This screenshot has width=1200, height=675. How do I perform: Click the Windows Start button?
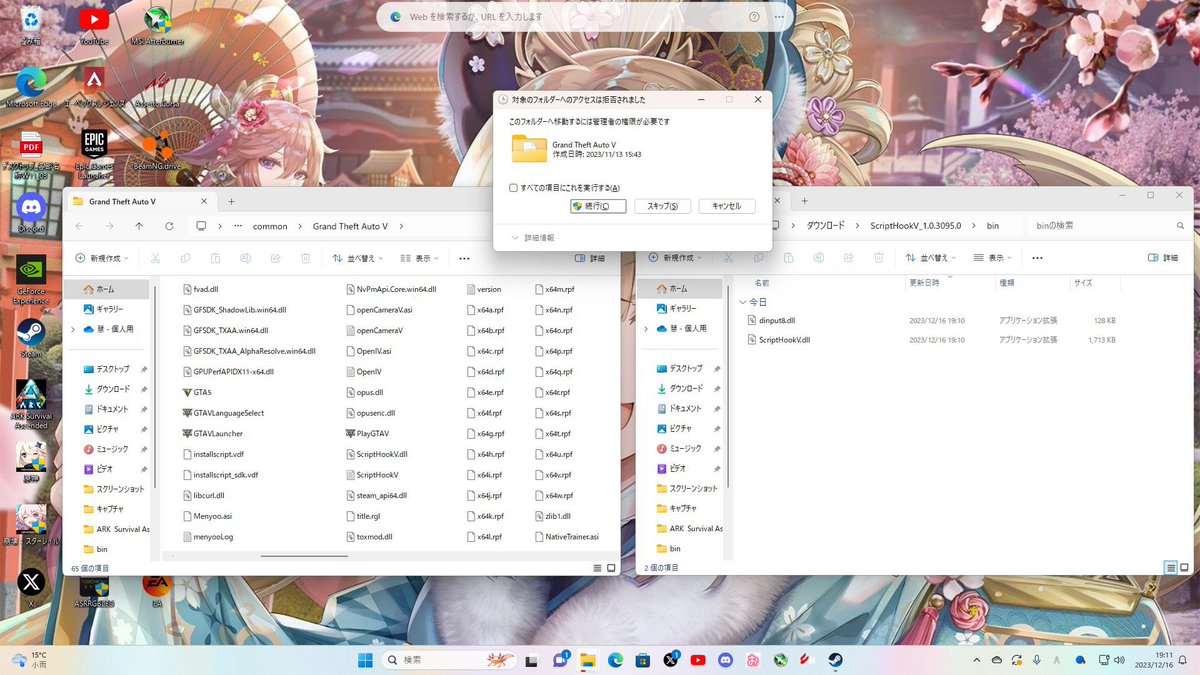coord(365,660)
